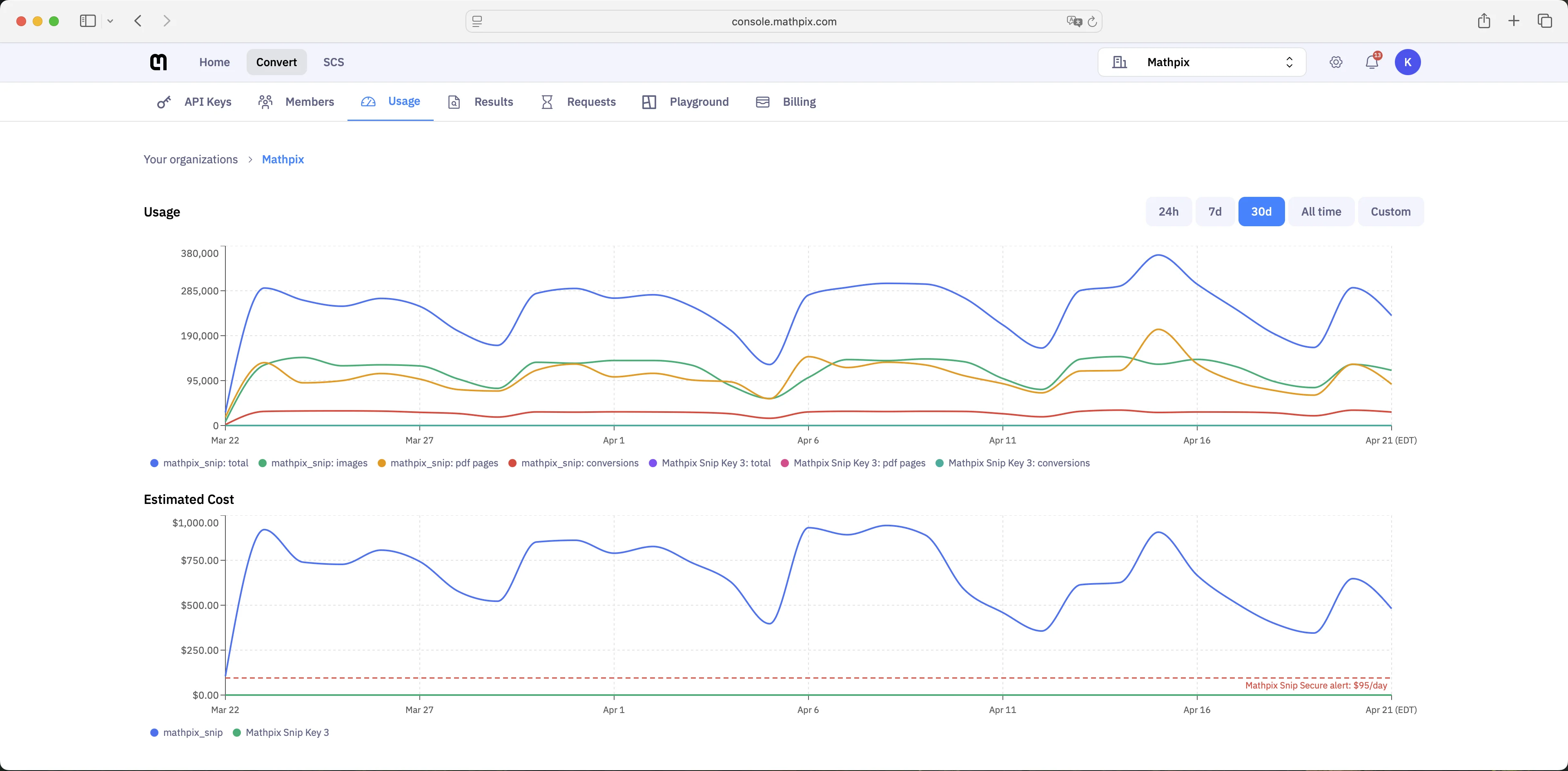Screen dimensions: 1568x771
Task: Toggle mathpix_snip: pdf pages legend series
Action: tap(438, 463)
